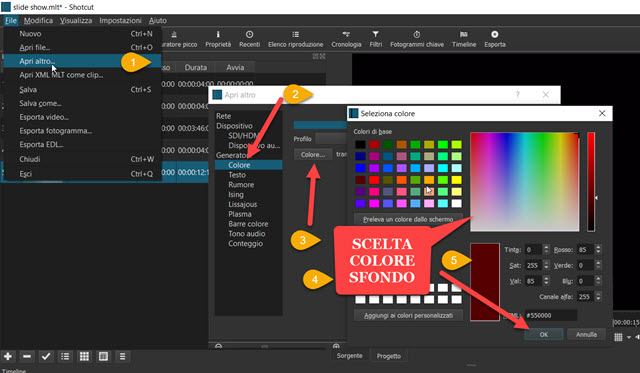Click the Canale alfa stepper arrows
The image size is (640, 373).
tap(598, 297)
